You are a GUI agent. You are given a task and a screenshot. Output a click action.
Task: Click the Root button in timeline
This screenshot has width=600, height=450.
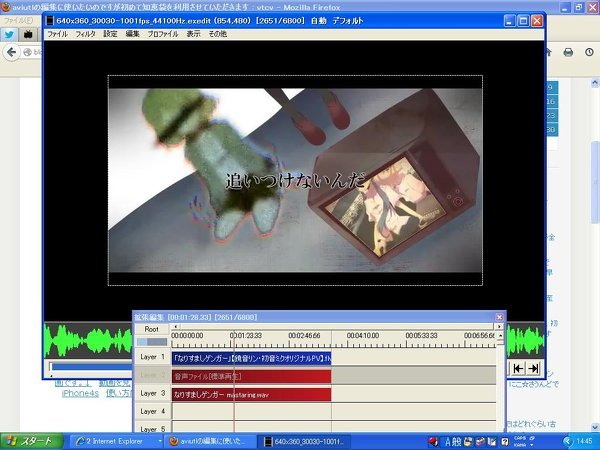point(152,329)
